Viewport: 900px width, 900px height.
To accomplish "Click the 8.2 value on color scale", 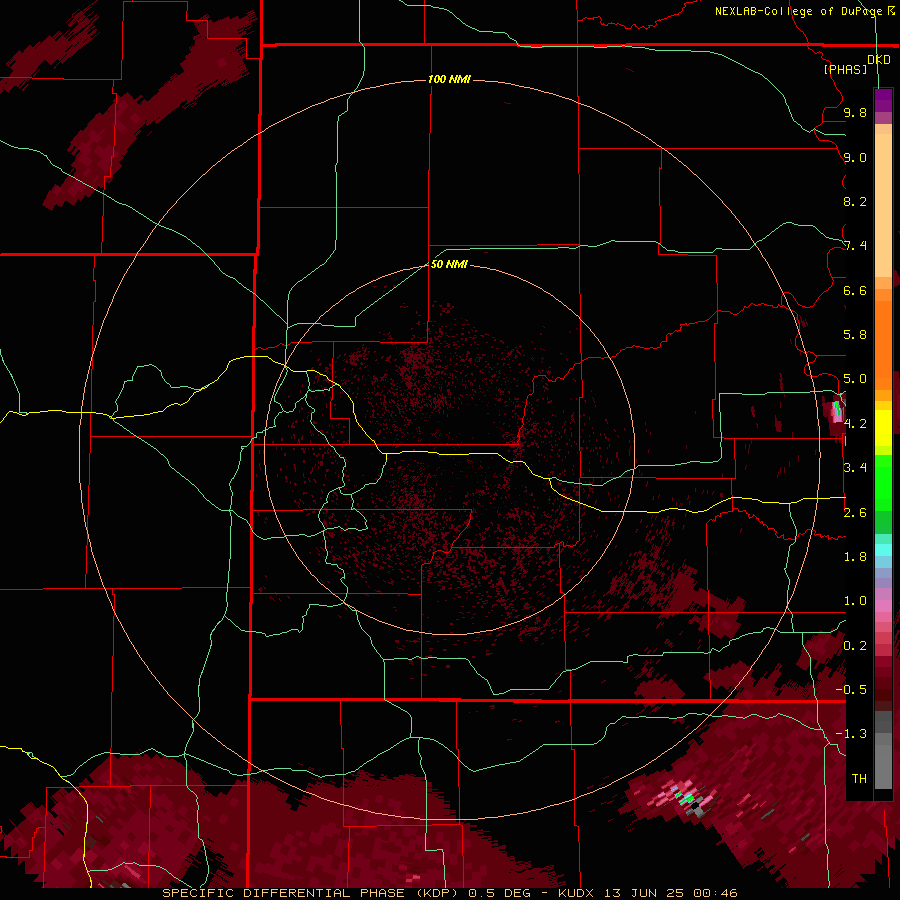I will click(855, 201).
